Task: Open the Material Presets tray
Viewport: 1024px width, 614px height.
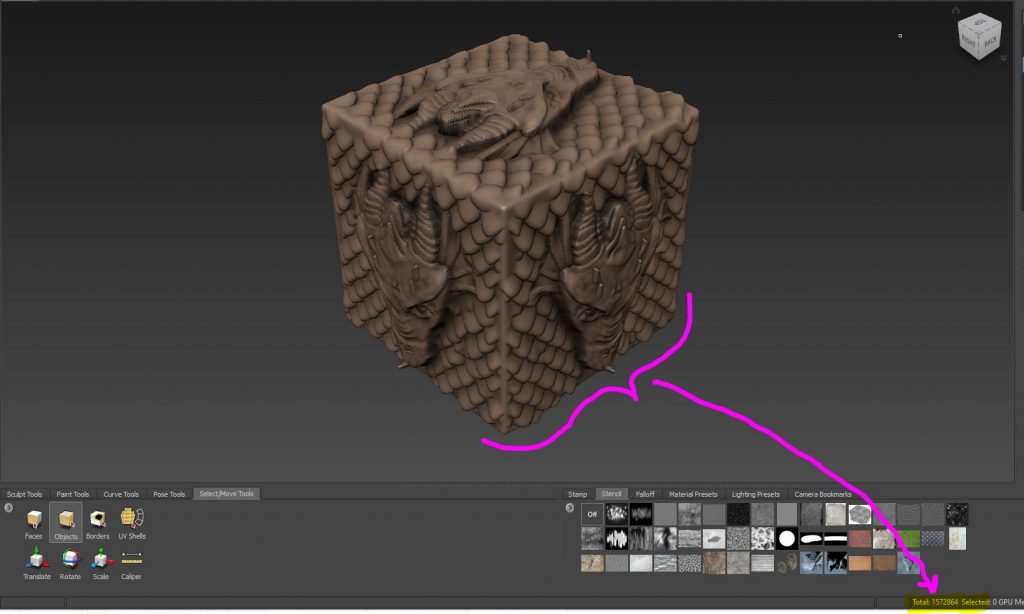Action: pyautogui.click(x=693, y=493)
